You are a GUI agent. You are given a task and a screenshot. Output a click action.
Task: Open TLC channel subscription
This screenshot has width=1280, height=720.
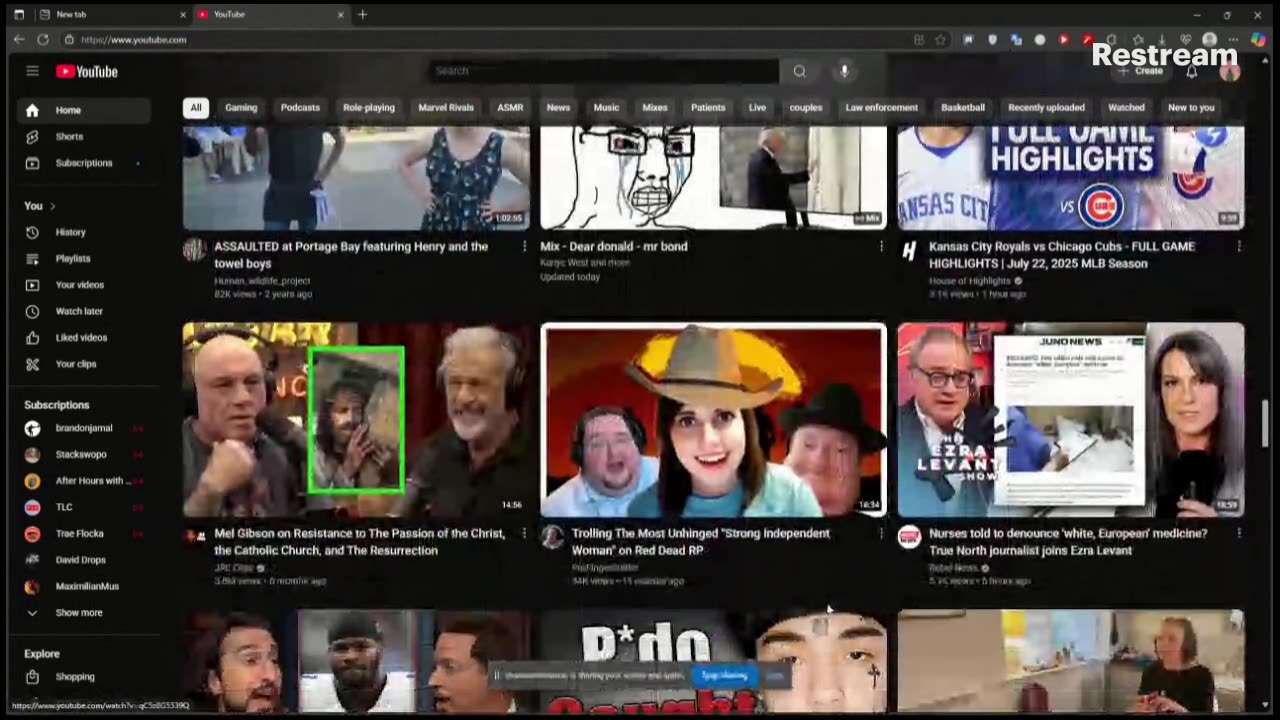(x=84, y=507)
